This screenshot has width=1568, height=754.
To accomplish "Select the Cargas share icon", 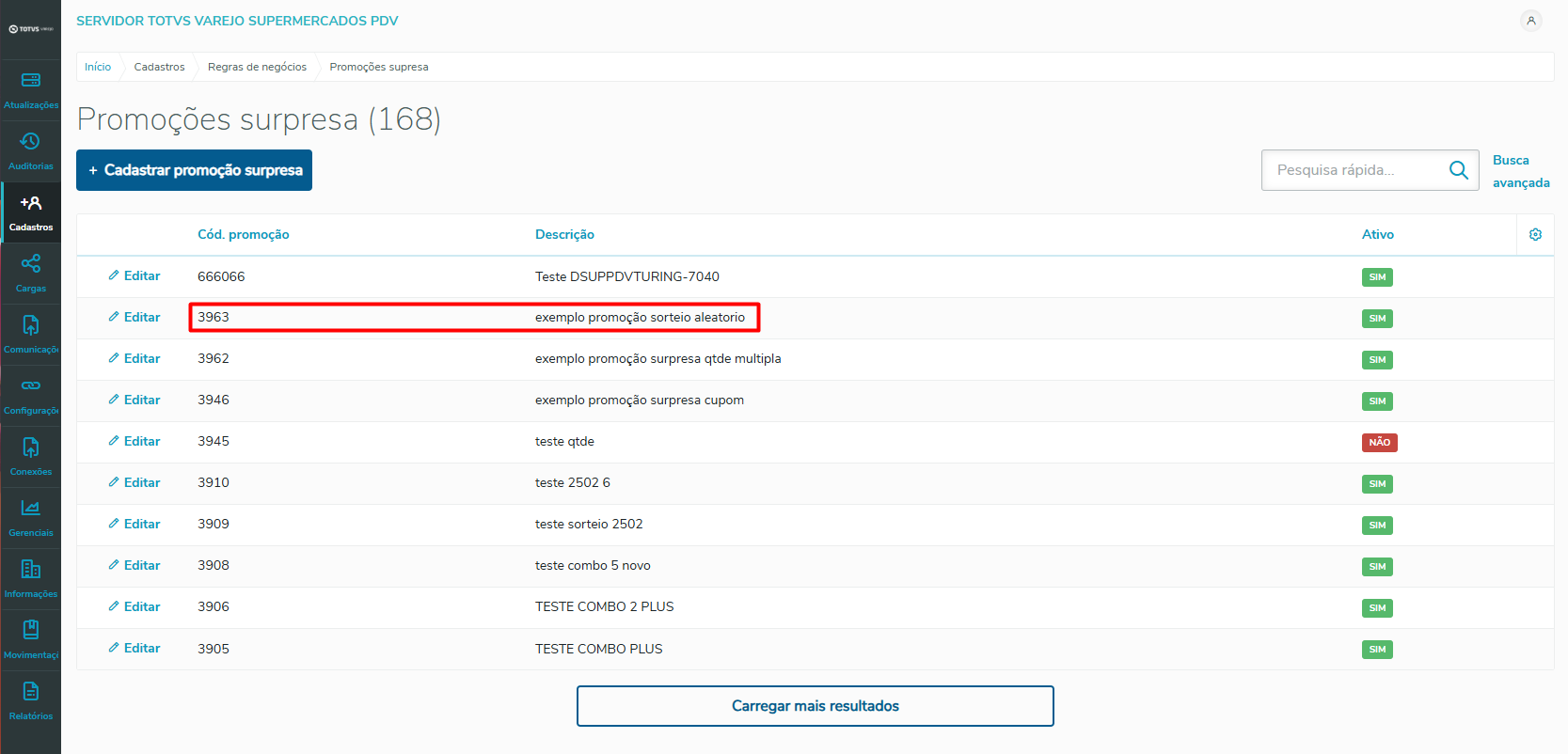I will click(x=31, y=264).
